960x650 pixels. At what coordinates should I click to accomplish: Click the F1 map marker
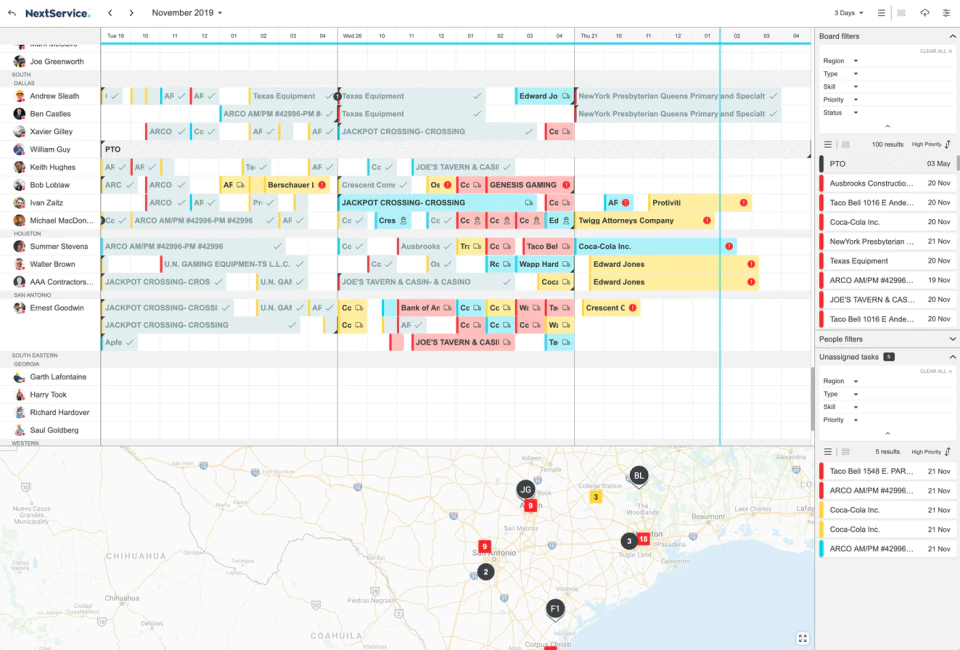pos(555,609)
